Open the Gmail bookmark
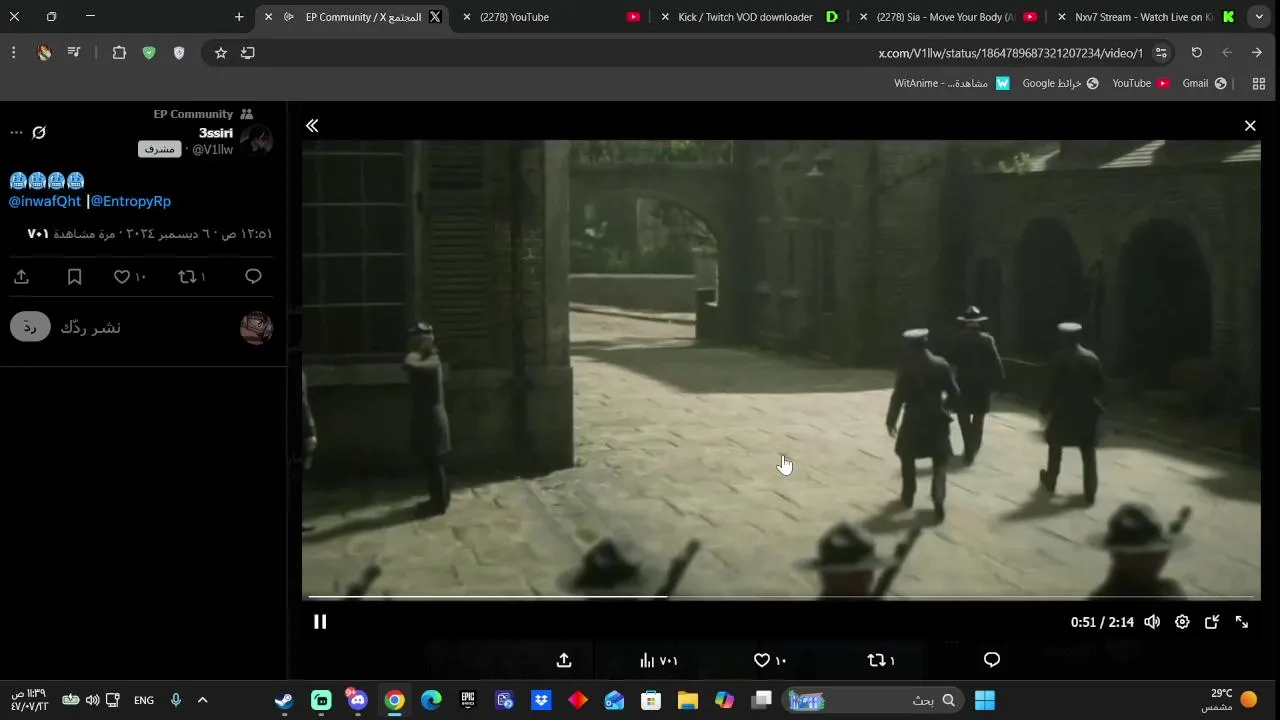This screenshot has height=720, width=1280. (x=1204, y=84)
